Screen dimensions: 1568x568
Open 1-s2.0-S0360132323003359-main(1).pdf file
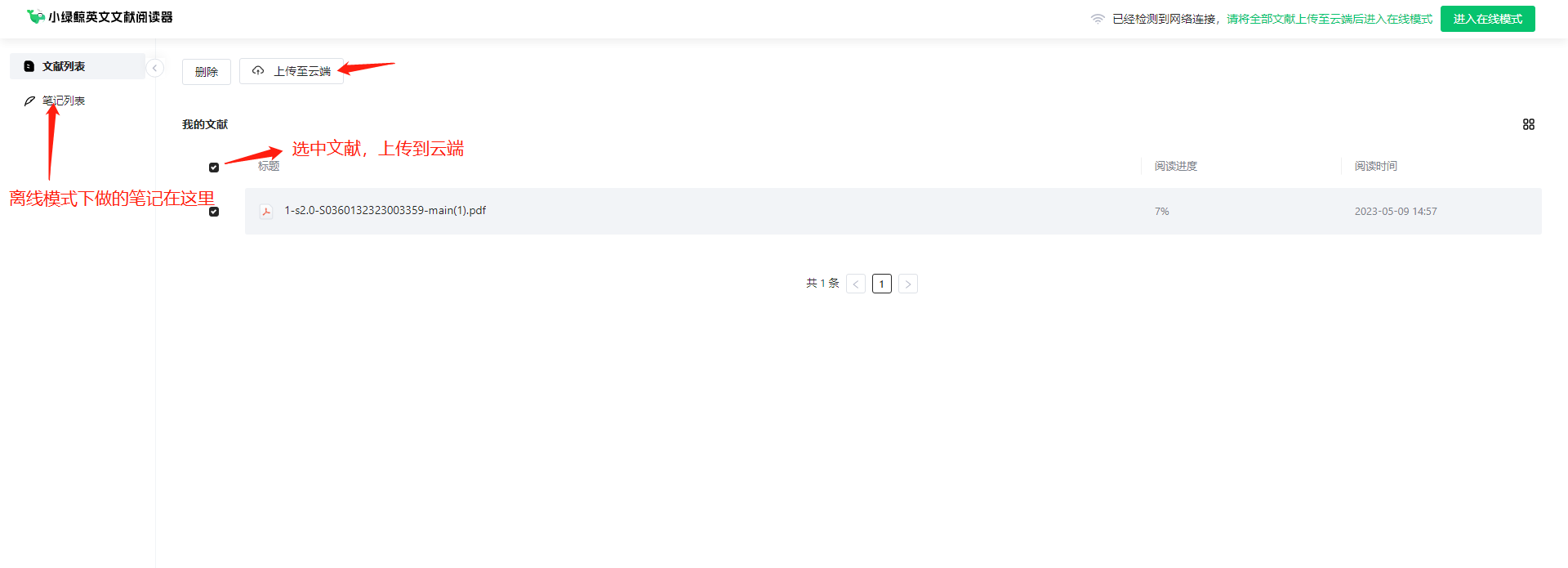385,210
